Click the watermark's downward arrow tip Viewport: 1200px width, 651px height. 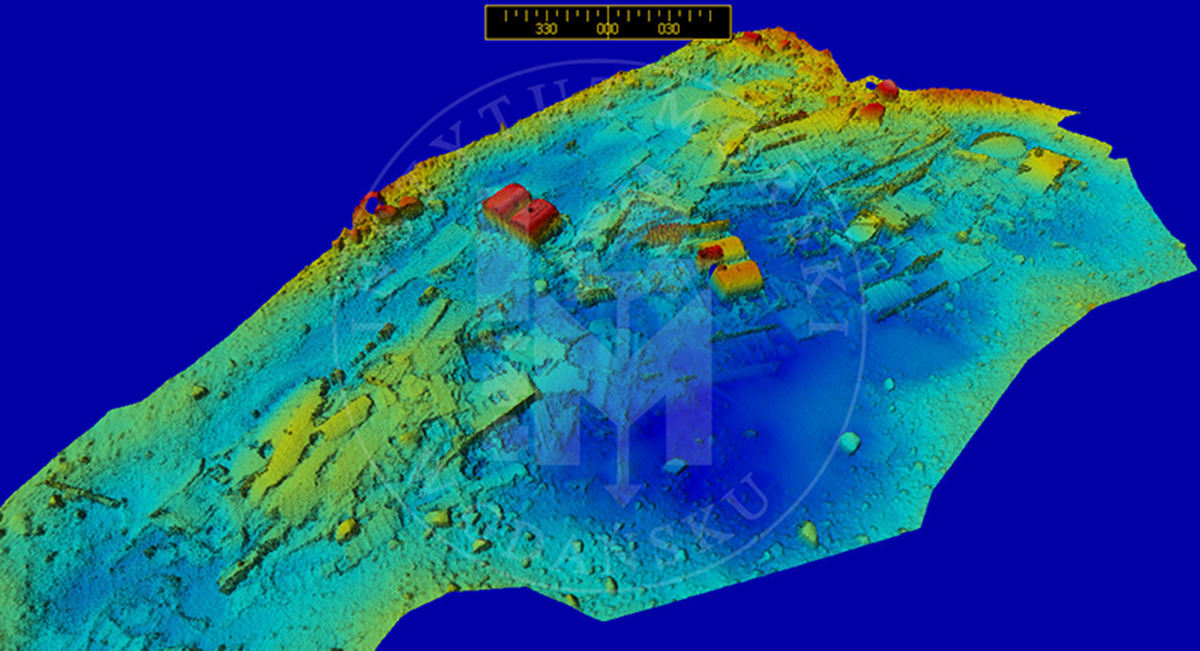pyautogui.click(x=626, y=497)
